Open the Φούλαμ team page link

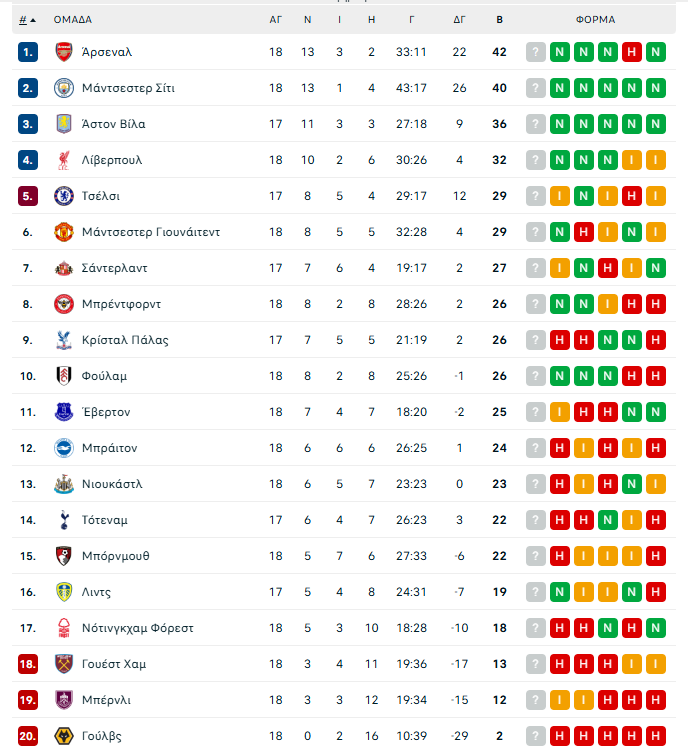104,376
